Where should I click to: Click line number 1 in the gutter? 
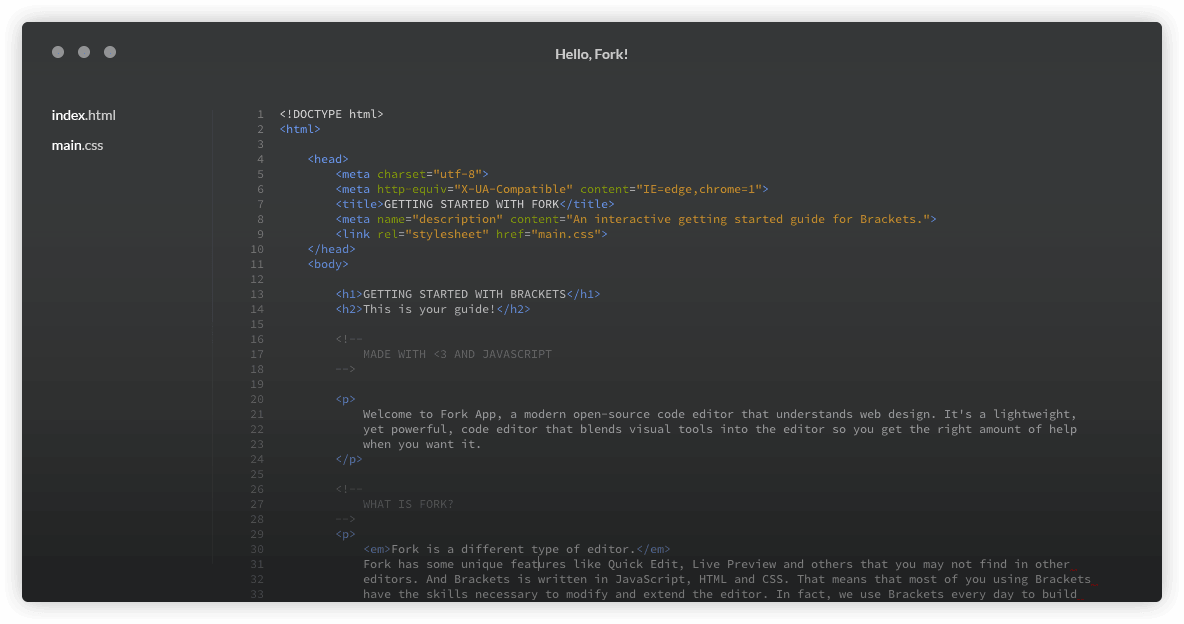[x=260, y=114]
